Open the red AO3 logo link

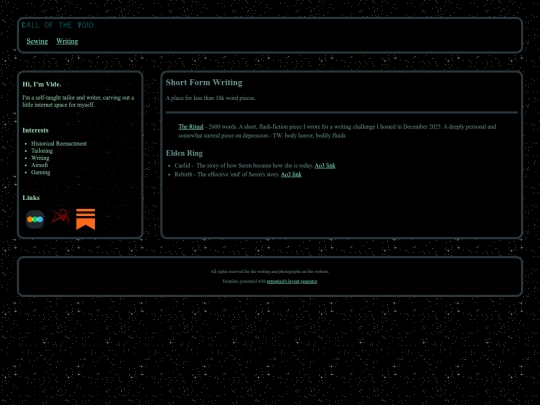(61, 216)
